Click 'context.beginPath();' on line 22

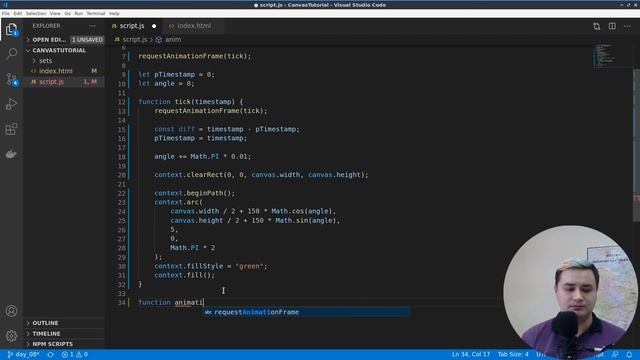(x=195, y=193)
